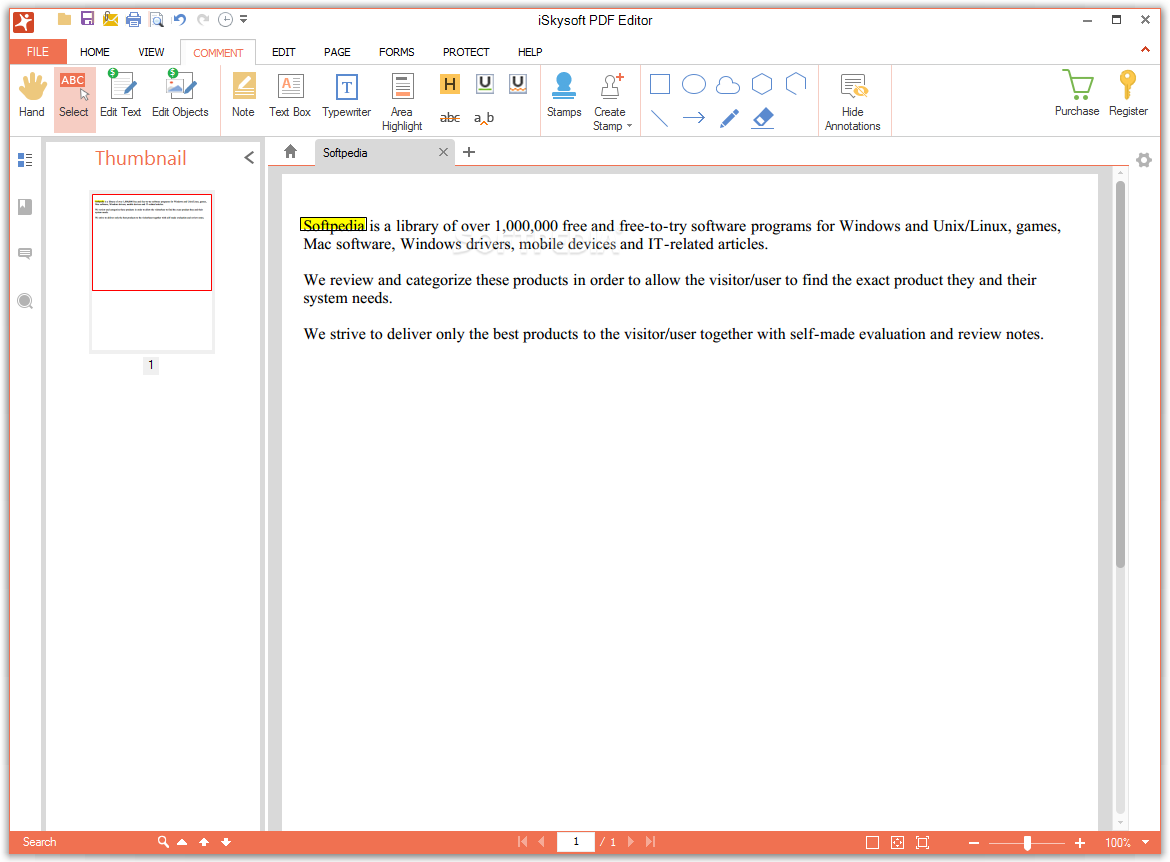
Task: Save the document via toolbar icon
Action: [87, 19]
